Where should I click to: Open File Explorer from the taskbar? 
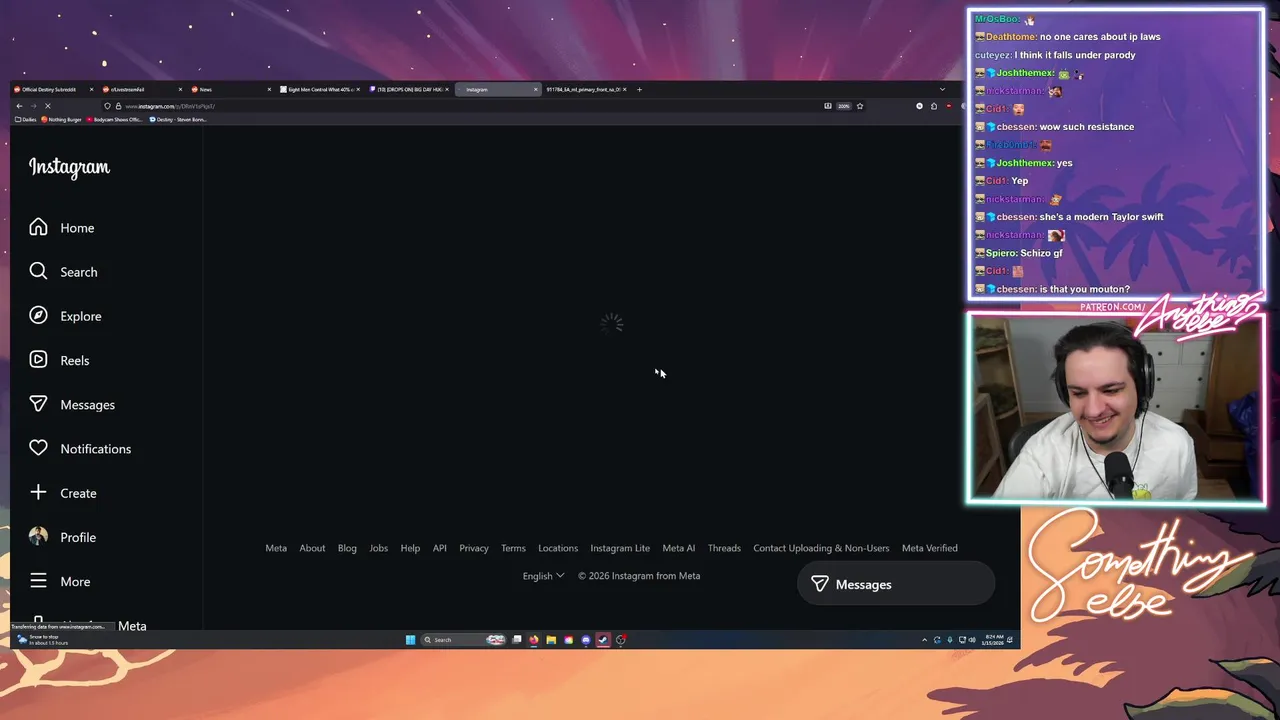coord(551,640)
